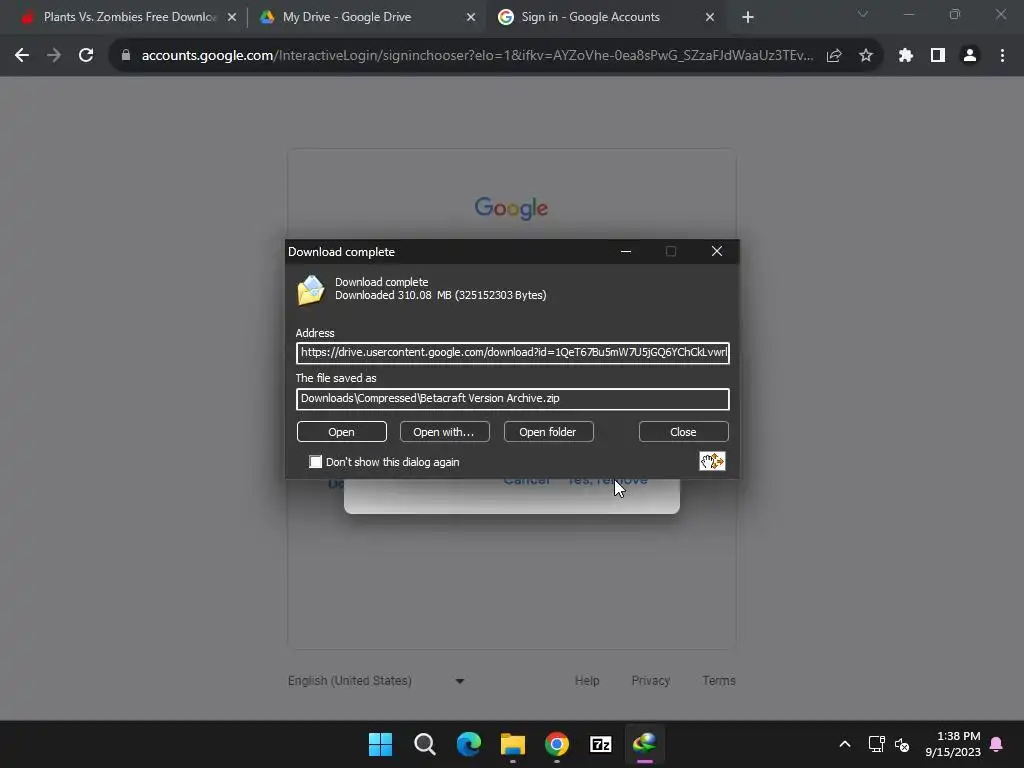Close the Sign in - Google Accounts tab
Screen dimensions: 1024x768
(x=710, y=18)
